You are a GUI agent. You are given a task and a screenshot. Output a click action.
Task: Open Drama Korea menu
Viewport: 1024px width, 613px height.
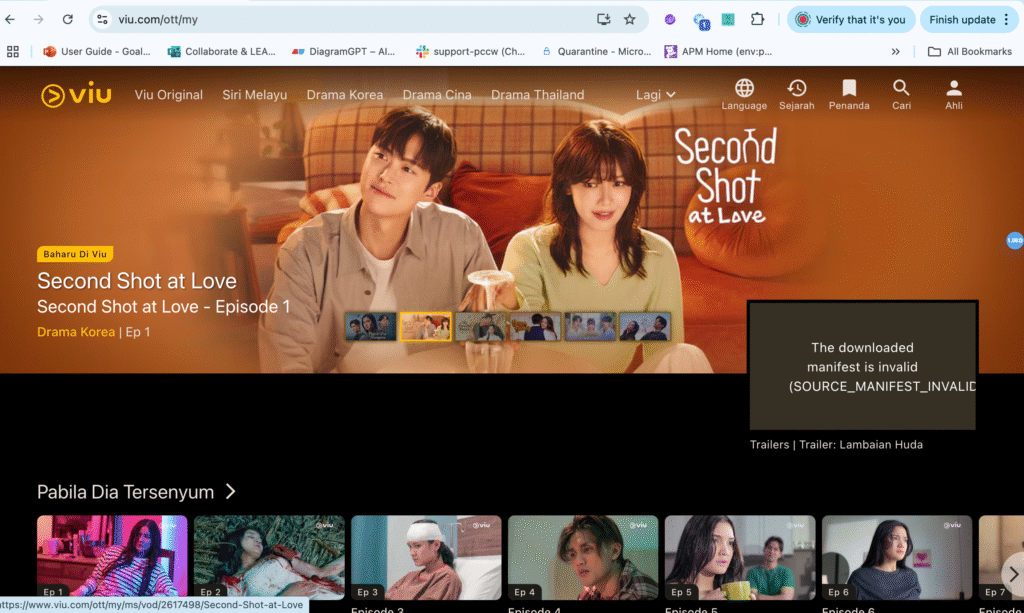(345, 95)
